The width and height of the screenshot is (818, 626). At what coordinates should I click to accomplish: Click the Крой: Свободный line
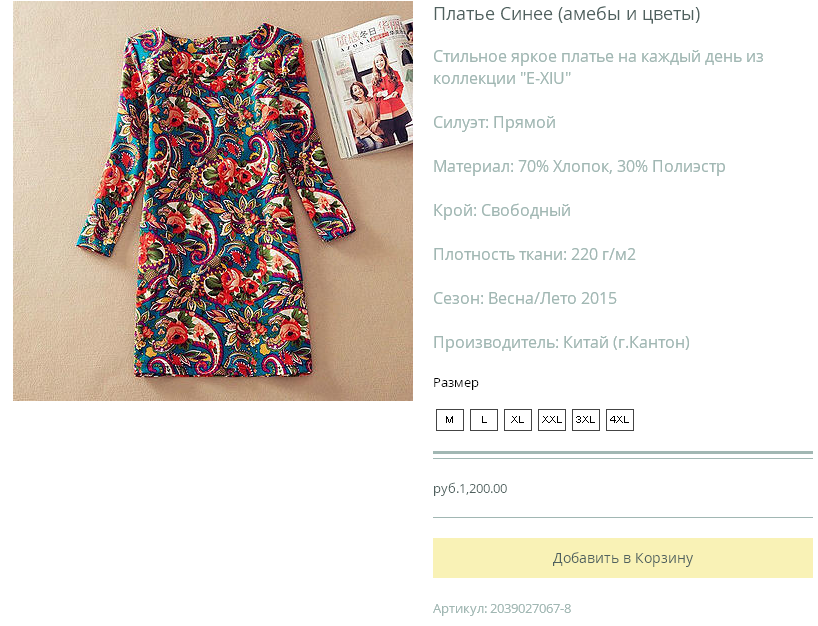502,210
